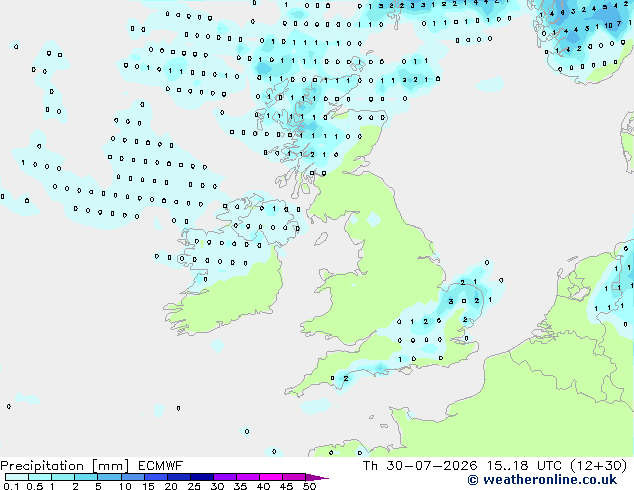Click the '30' legend scale label

pos(217,486)
